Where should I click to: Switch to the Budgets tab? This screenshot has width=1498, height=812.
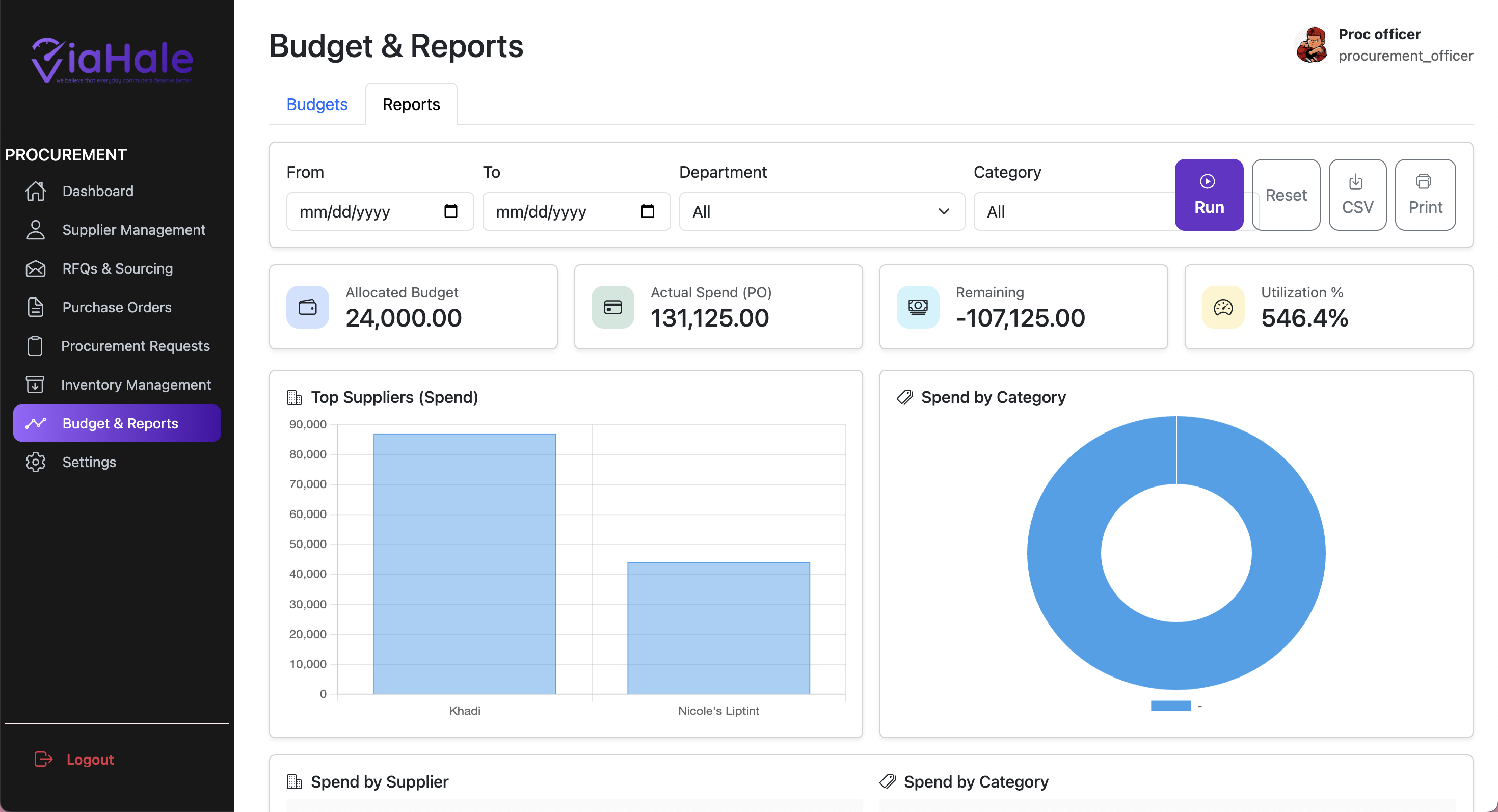(x=317, y=104)
